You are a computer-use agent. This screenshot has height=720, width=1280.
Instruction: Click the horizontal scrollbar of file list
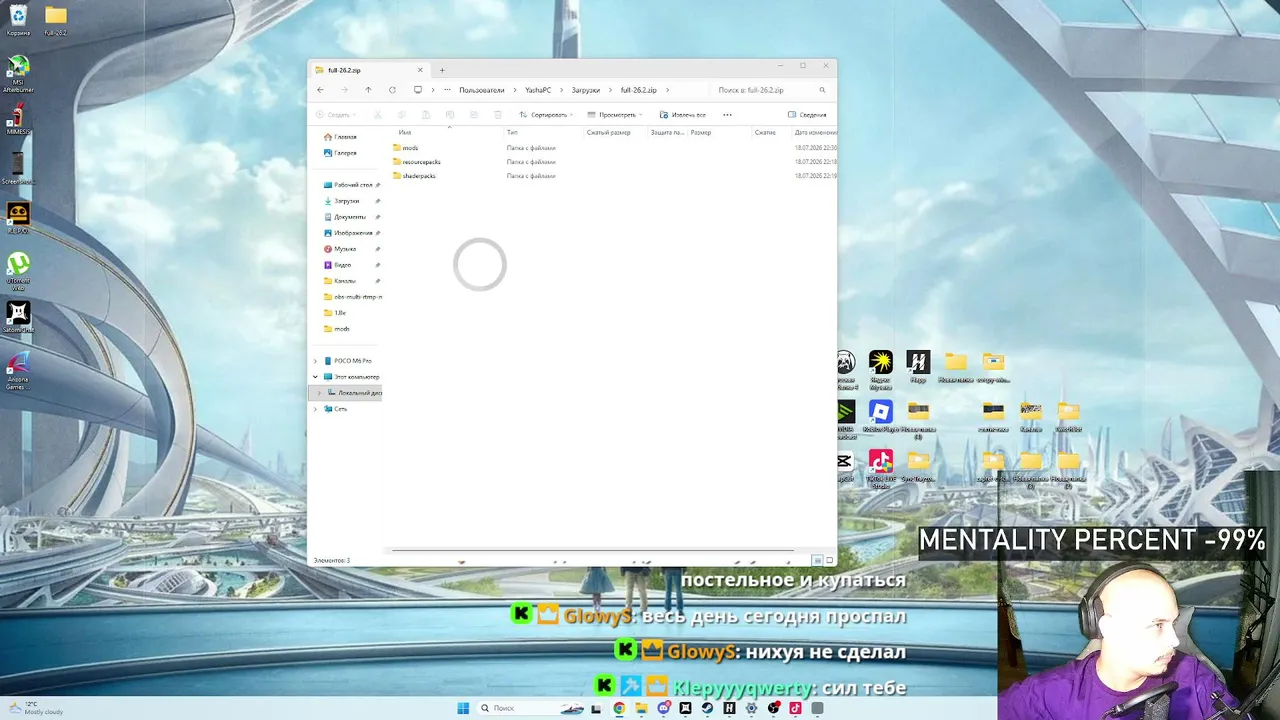tap(593, 550)
